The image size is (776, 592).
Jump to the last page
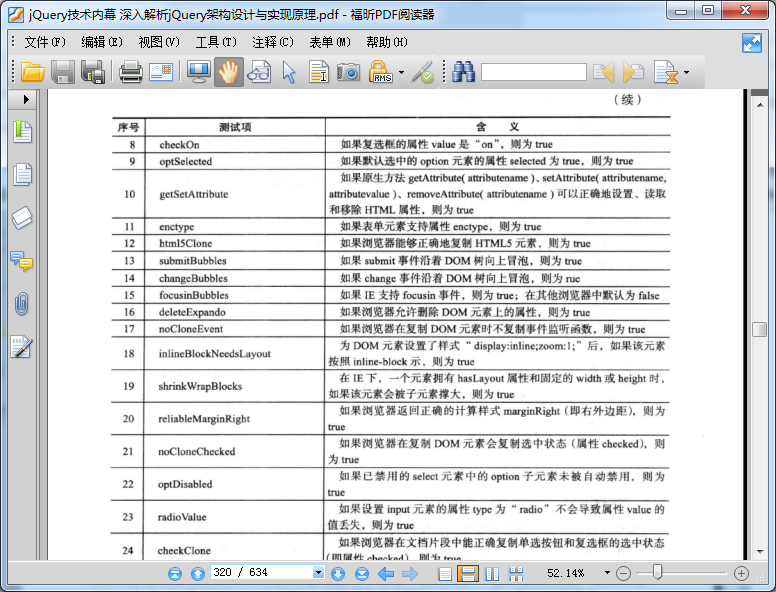point(362,574)
